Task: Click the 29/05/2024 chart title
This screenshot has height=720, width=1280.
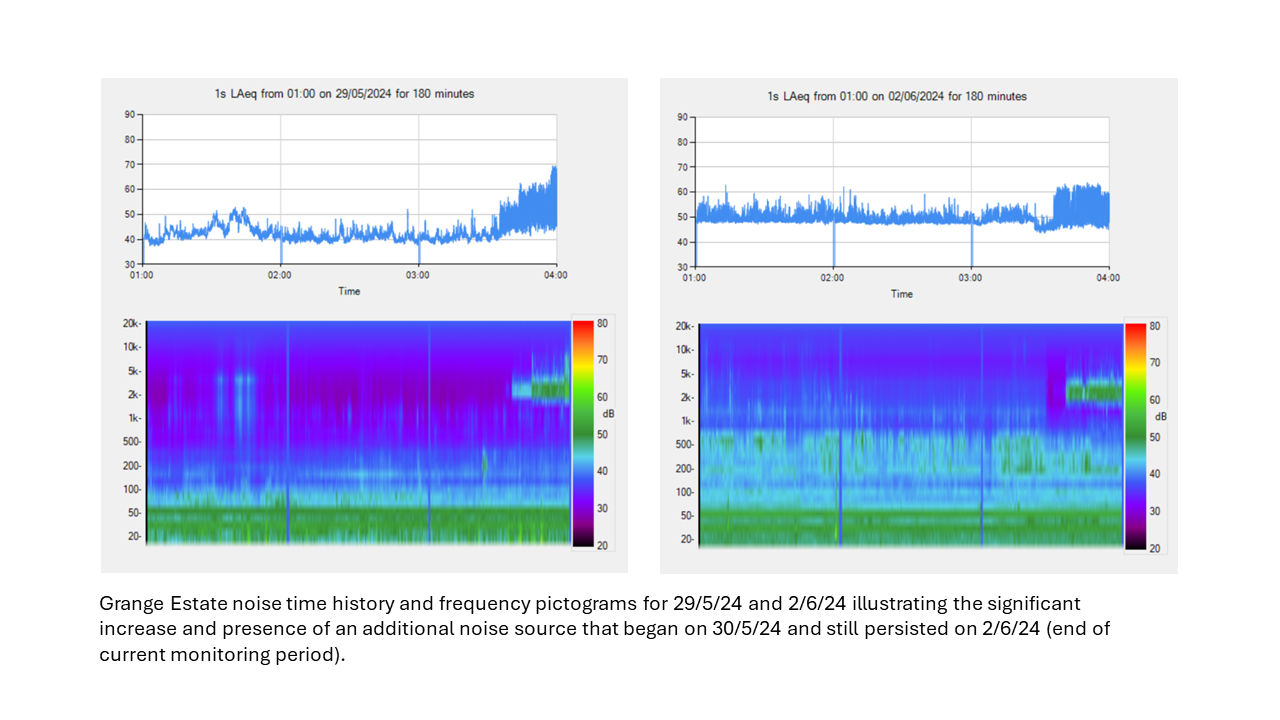Action: coord(344,94)
